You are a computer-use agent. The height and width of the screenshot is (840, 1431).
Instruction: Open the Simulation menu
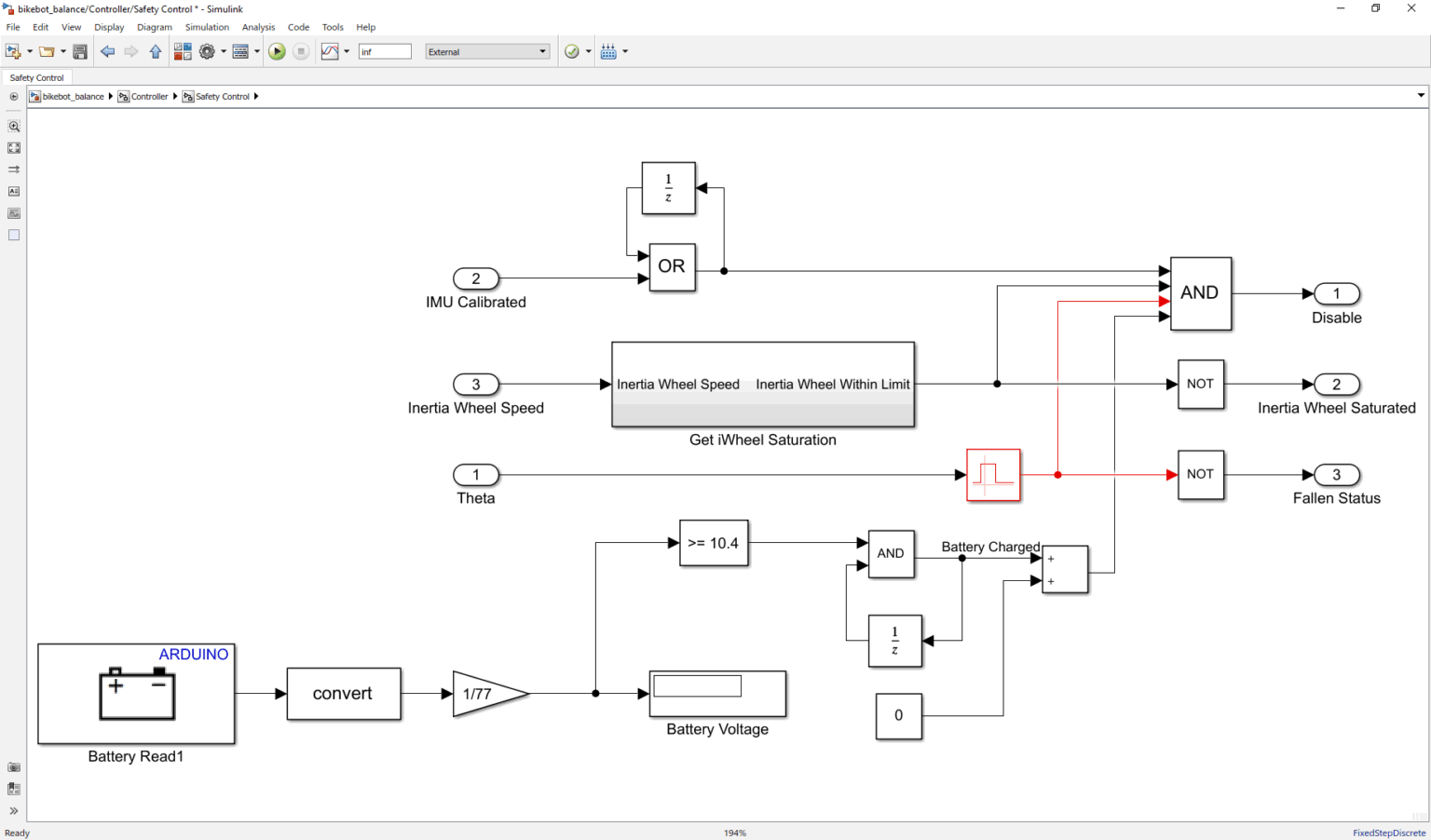[207, 27]
